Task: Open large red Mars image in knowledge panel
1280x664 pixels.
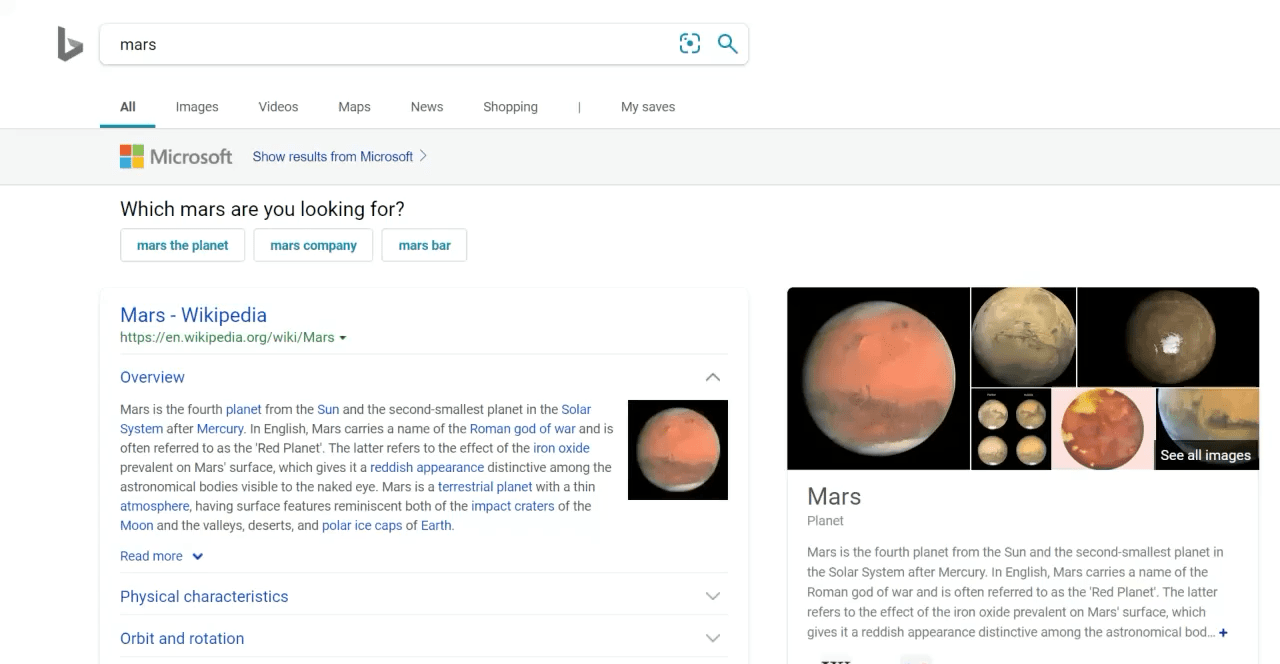Action: (x=879, y=378)
